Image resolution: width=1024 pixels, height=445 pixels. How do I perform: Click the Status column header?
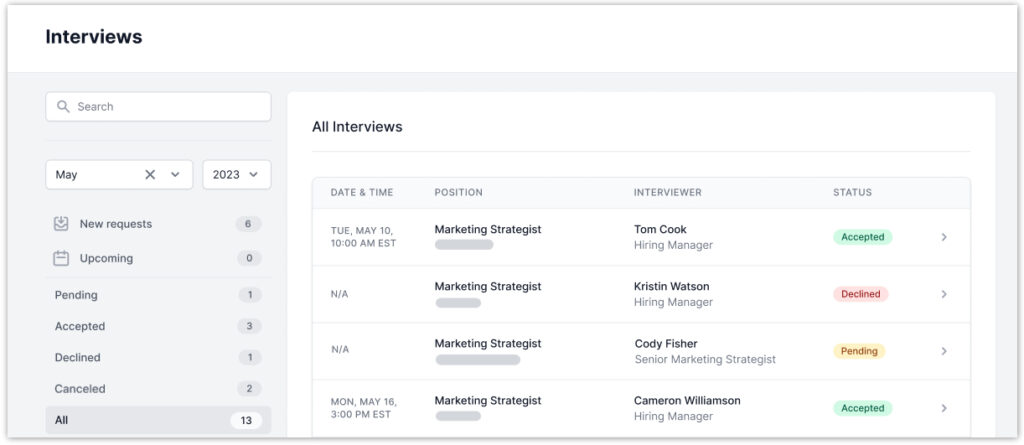852,193
